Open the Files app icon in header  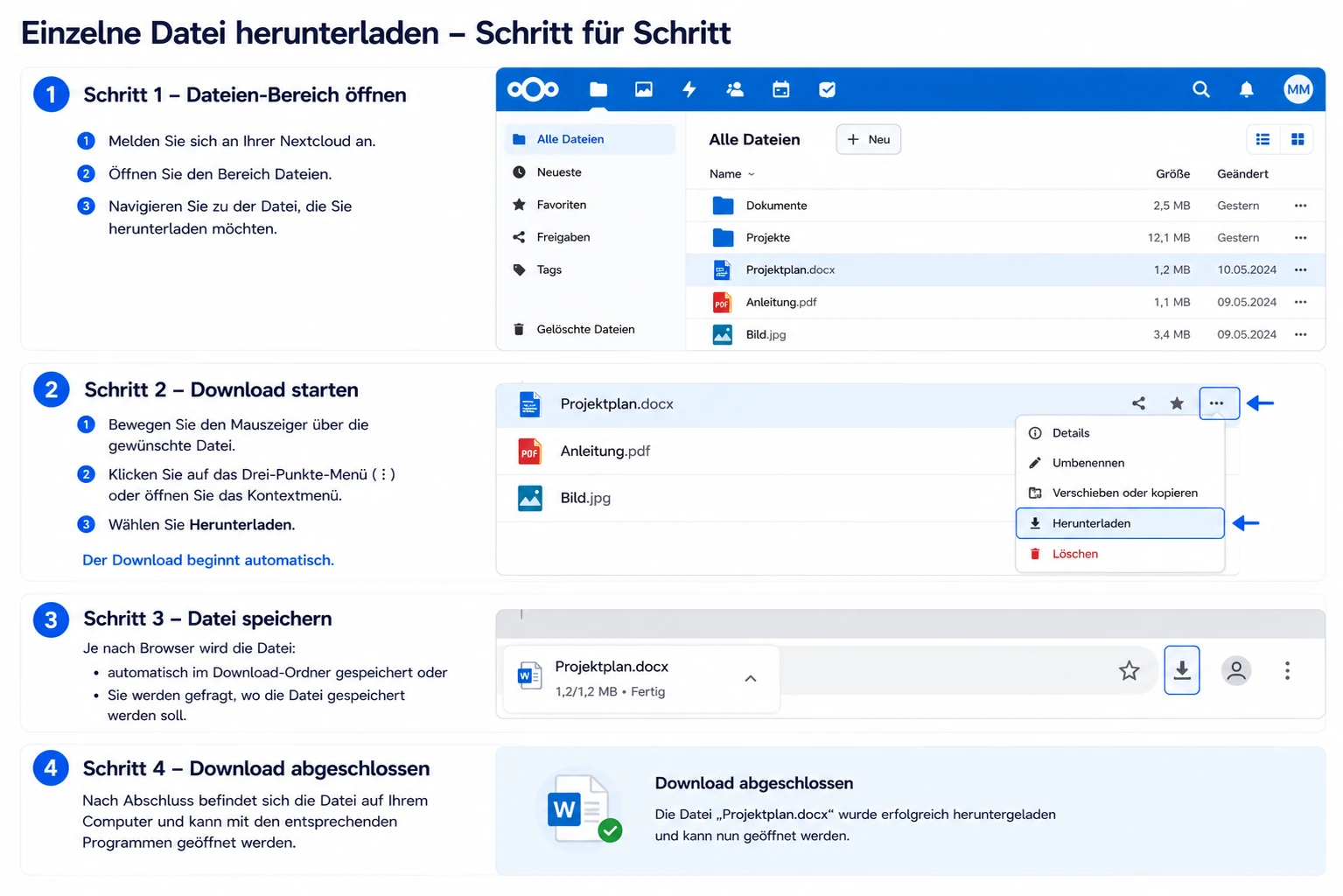click(x=598, y=89)
